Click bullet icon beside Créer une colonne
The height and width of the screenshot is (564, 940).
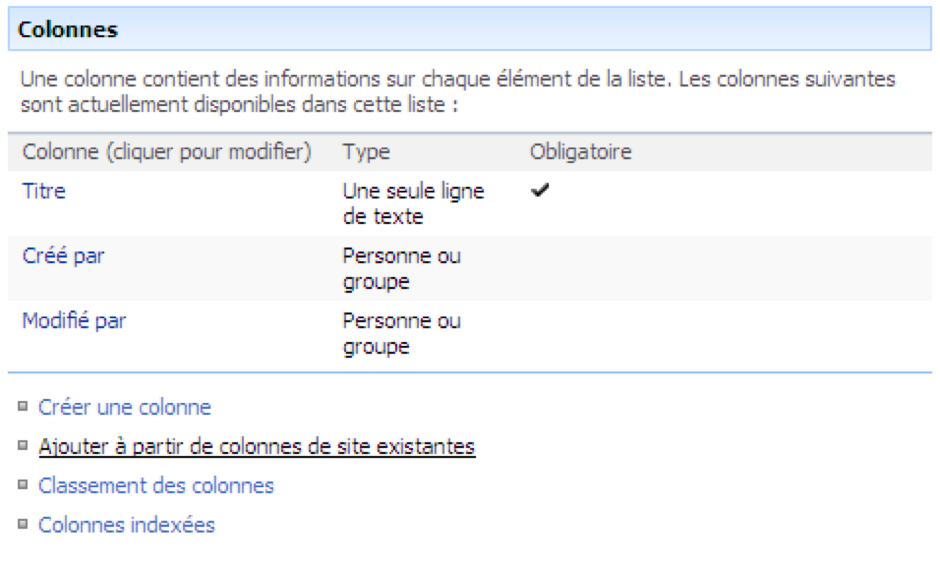coord(23,406)
